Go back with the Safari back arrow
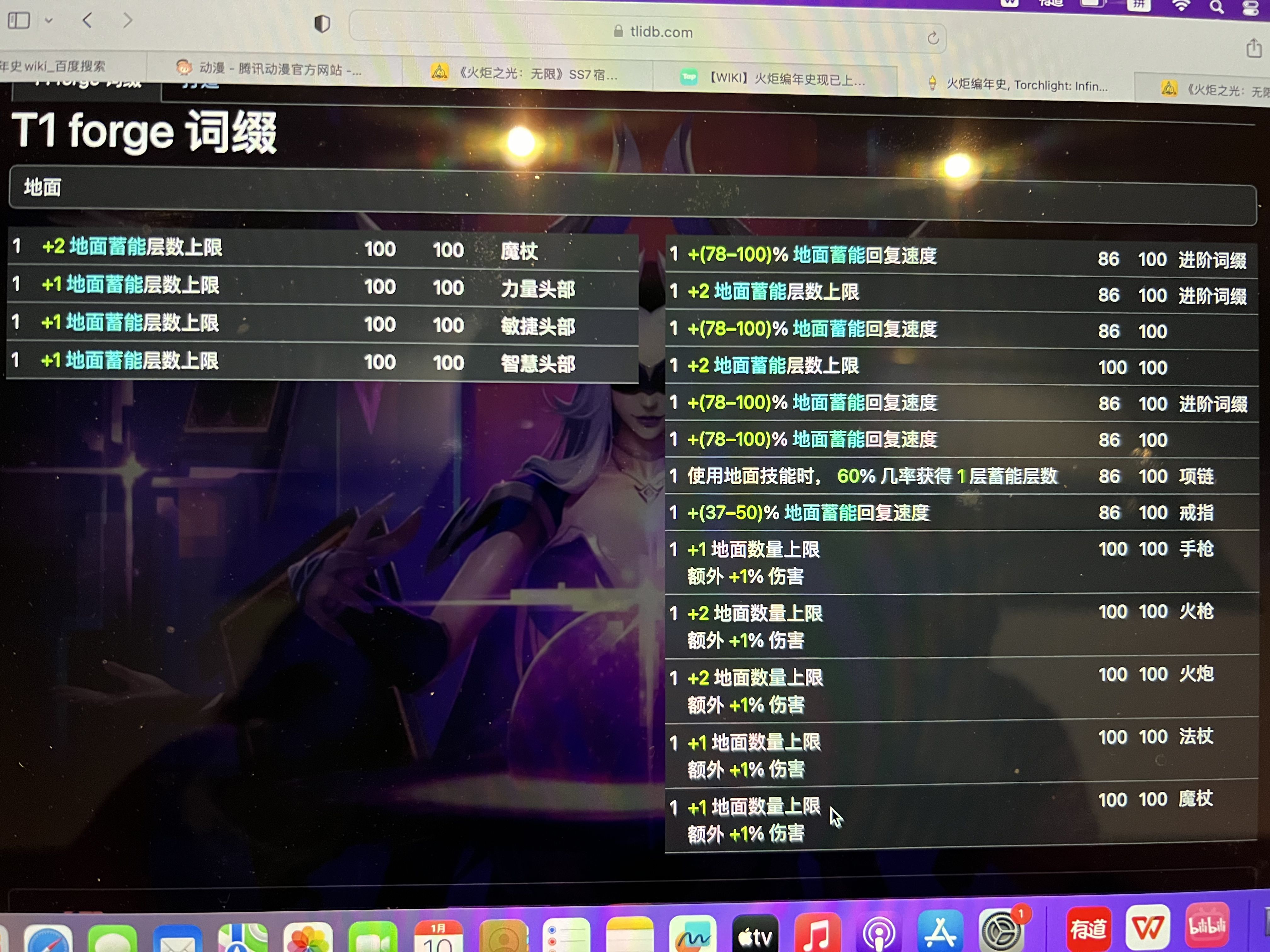 [87, 21]
